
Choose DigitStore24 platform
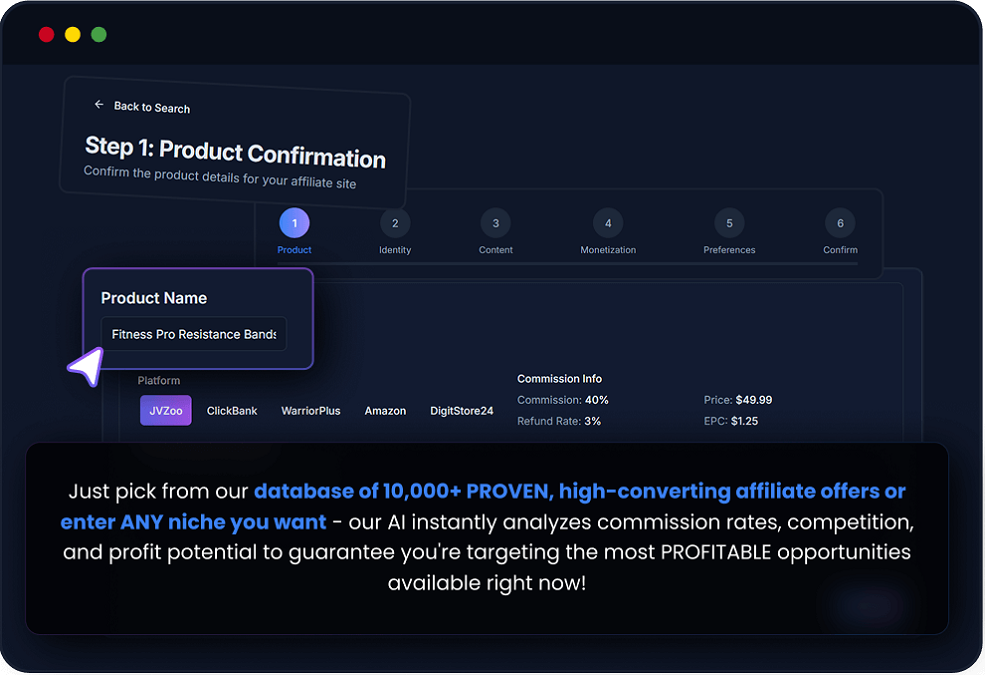[461, 411]
